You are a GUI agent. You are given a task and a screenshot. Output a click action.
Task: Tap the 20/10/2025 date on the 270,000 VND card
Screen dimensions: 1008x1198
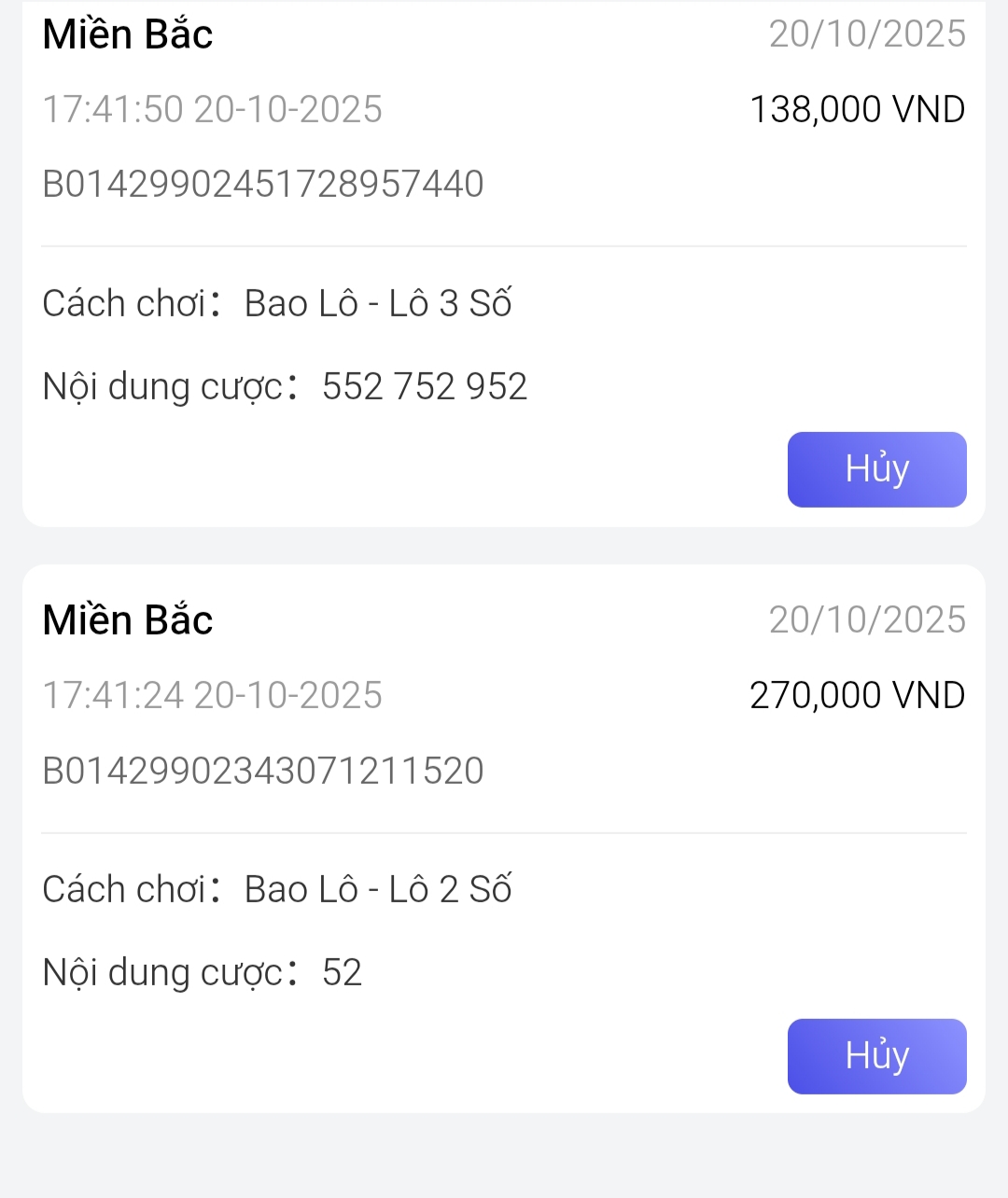(x=867, y=620)
